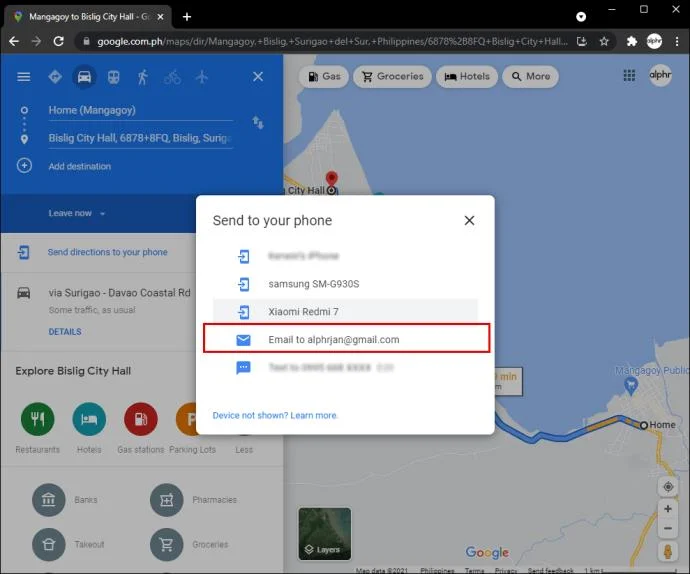Click the Add destination field

[x=80, y=166]
